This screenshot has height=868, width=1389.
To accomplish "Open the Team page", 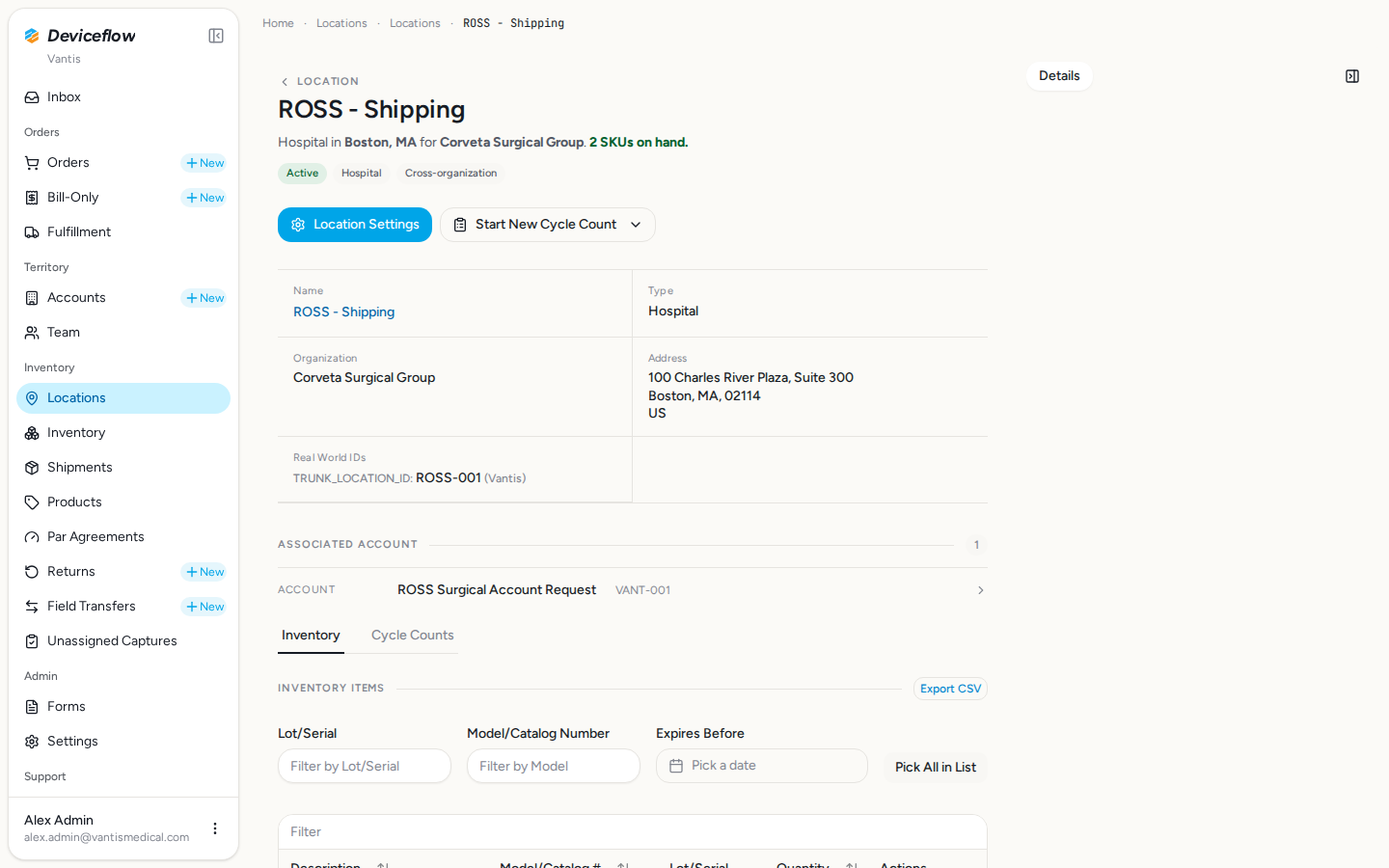I will point(123,333).
